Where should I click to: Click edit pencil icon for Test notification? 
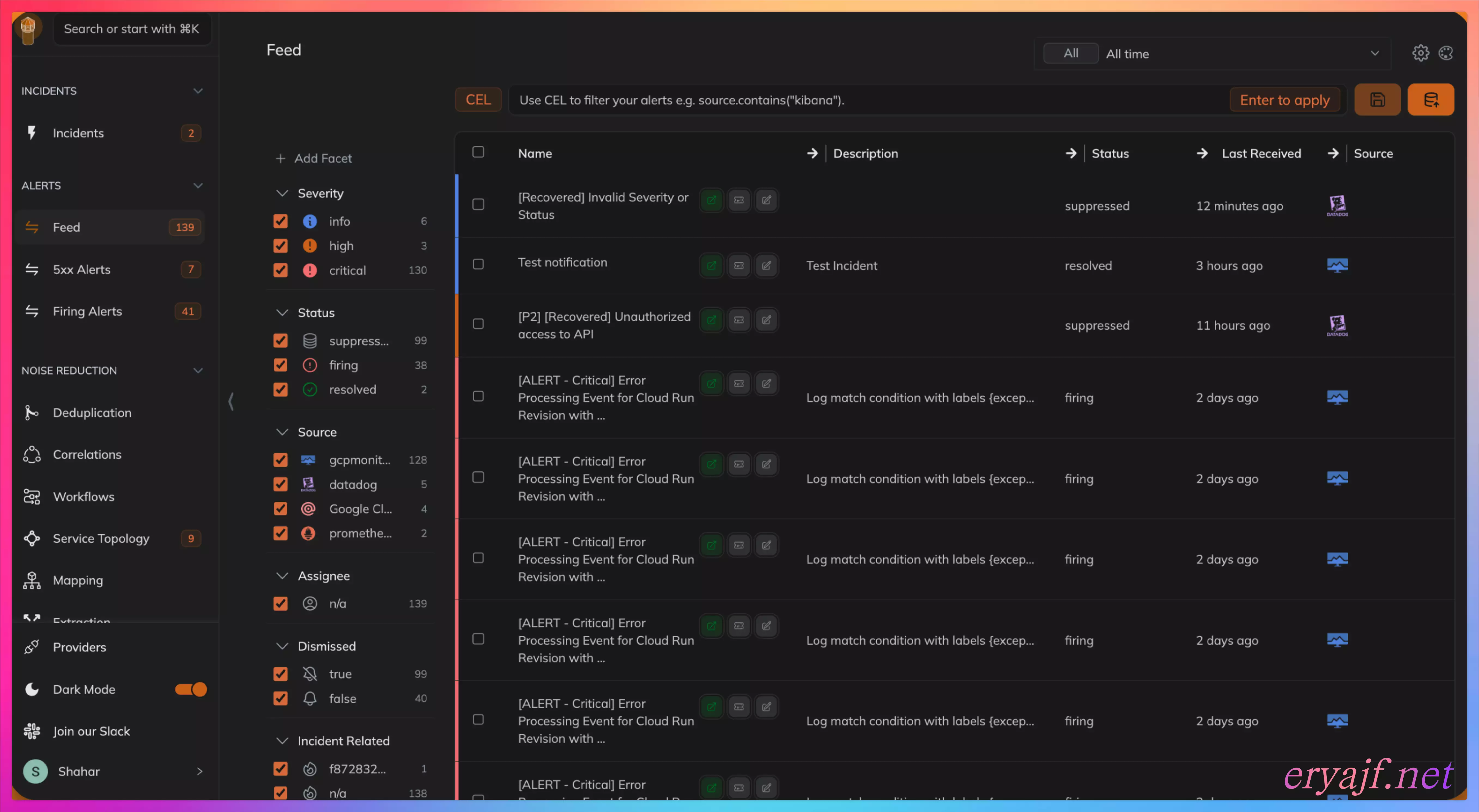coord(766,265)
